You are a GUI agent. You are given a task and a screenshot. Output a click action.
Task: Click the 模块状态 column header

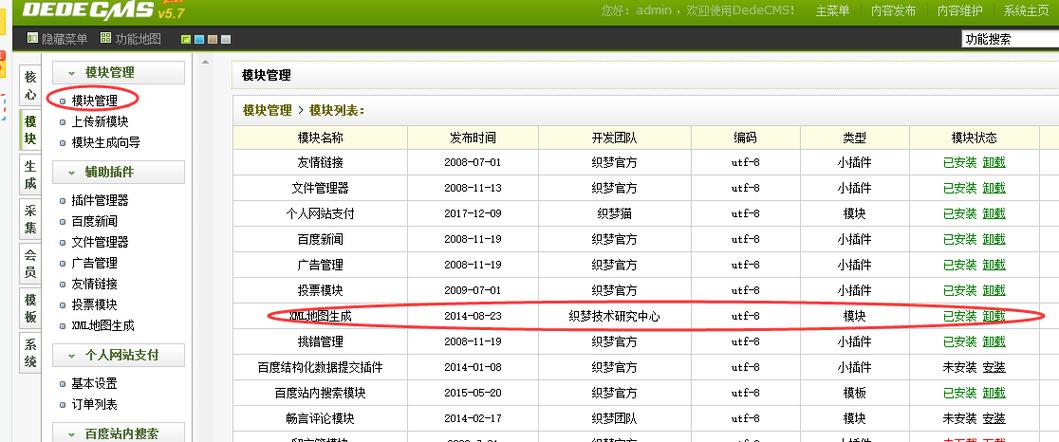click(x=974, y=138)
